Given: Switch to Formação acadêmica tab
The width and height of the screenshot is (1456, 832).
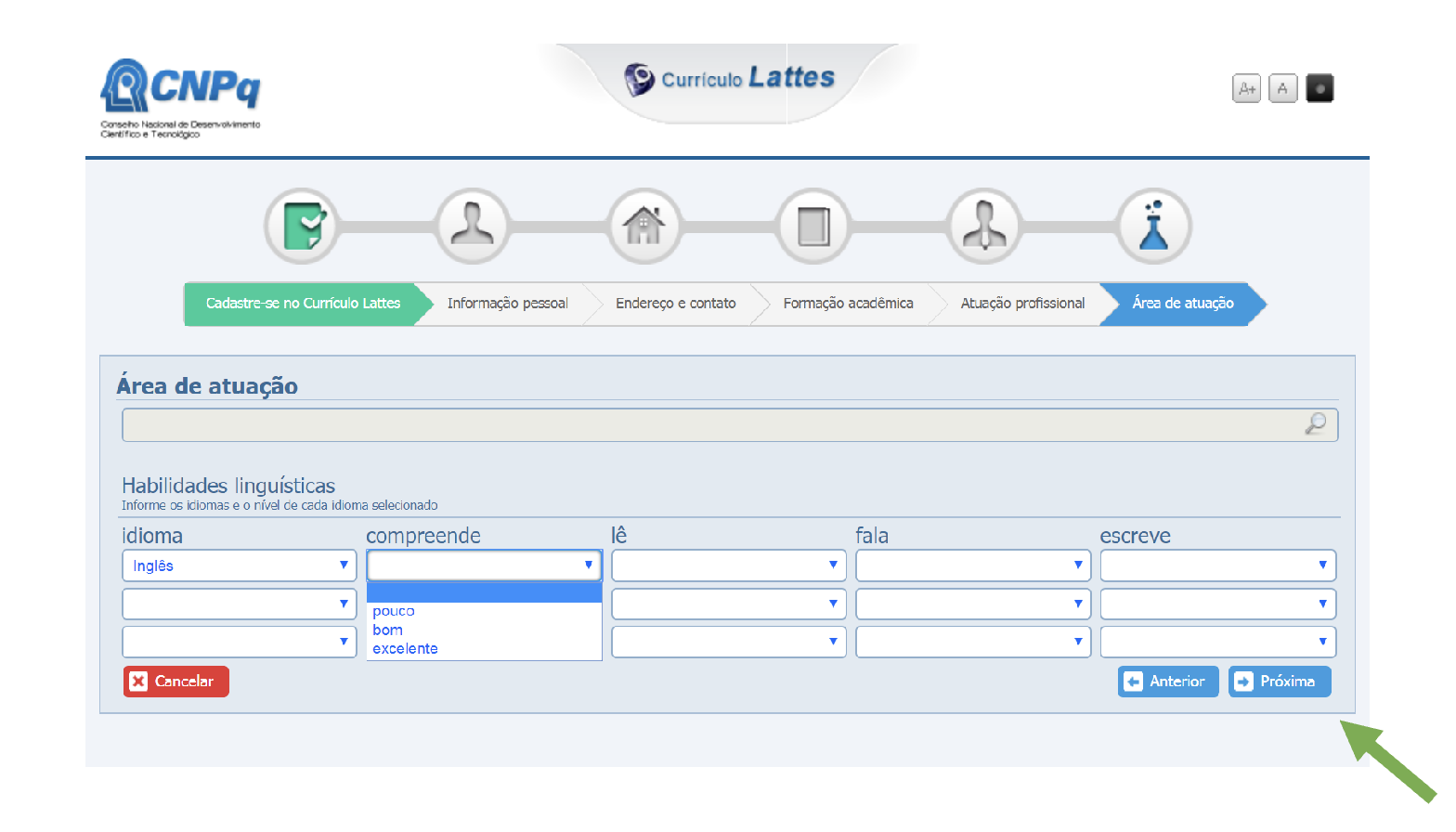Looking at the screenshot, I should click(x=848, y=304).
